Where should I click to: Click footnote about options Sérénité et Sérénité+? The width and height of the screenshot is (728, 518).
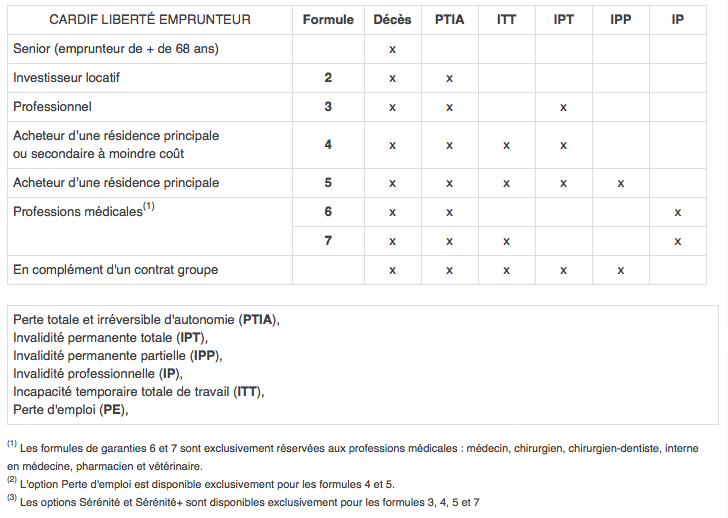click(243, 502)
